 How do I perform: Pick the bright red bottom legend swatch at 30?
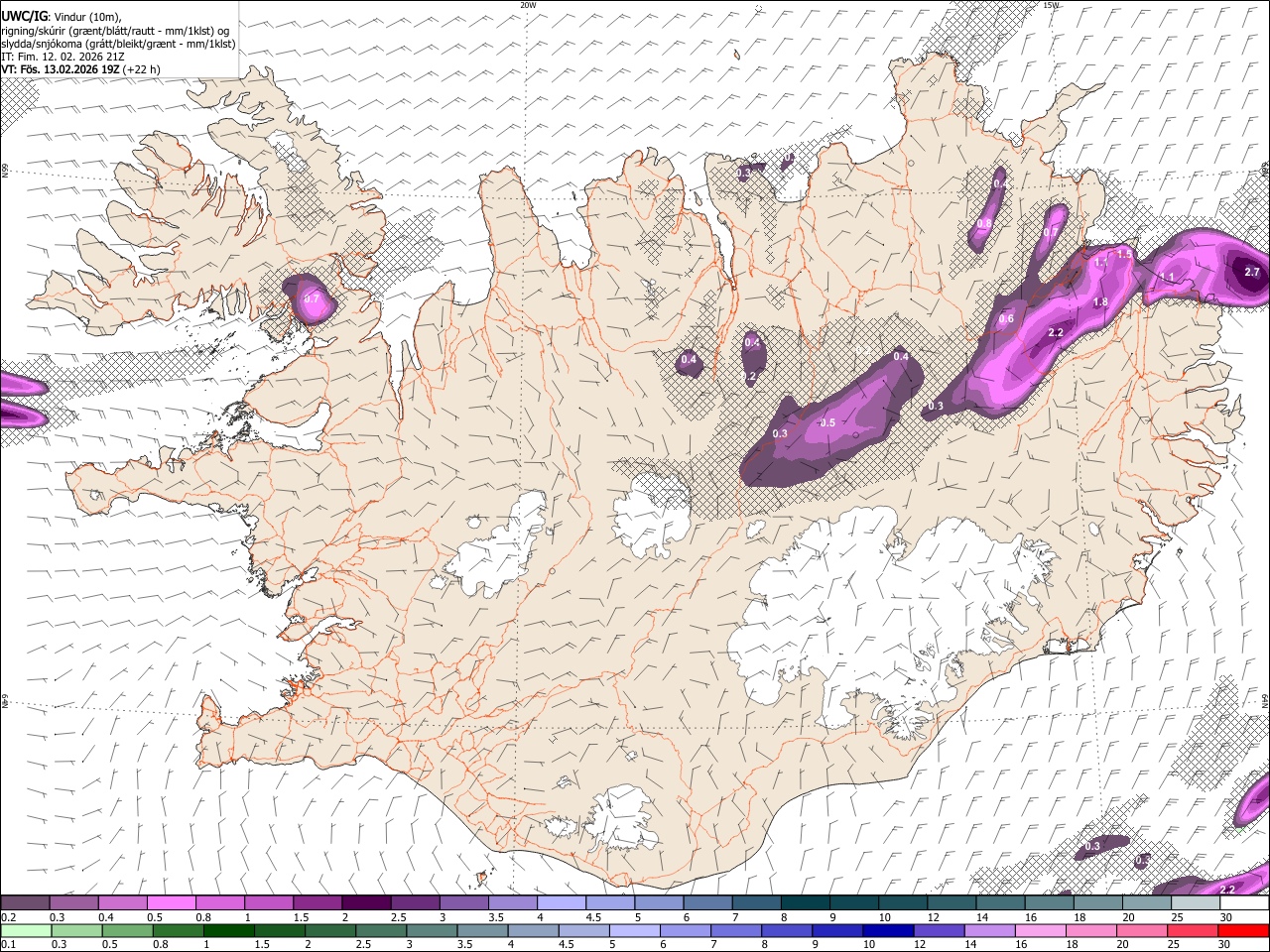1244,930
